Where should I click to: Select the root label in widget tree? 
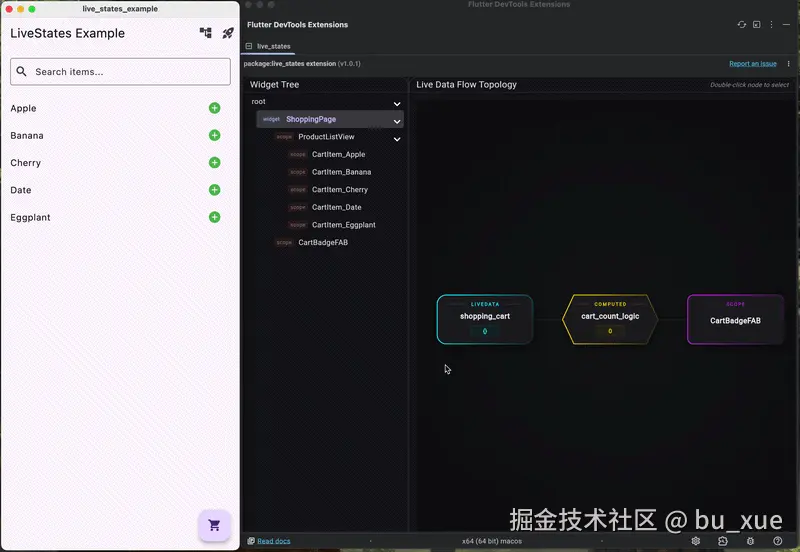pyautogui.click(x=258, y=102)
